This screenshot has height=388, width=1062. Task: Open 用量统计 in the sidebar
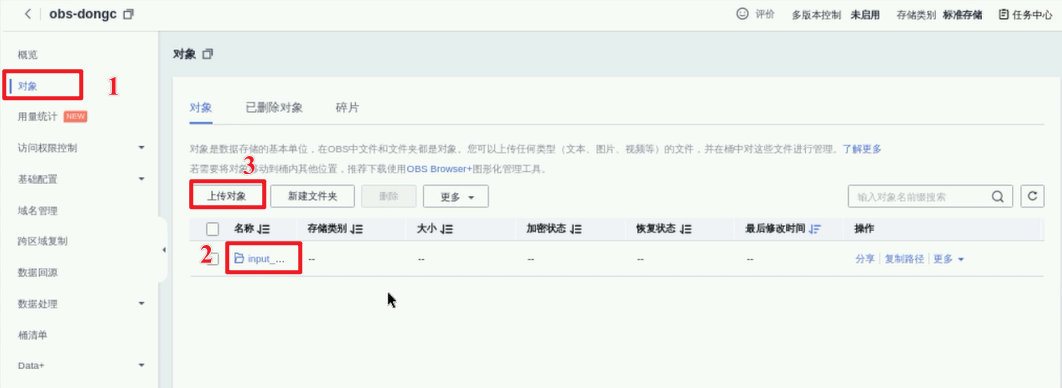pyautogui.click(x=37, y=116)
